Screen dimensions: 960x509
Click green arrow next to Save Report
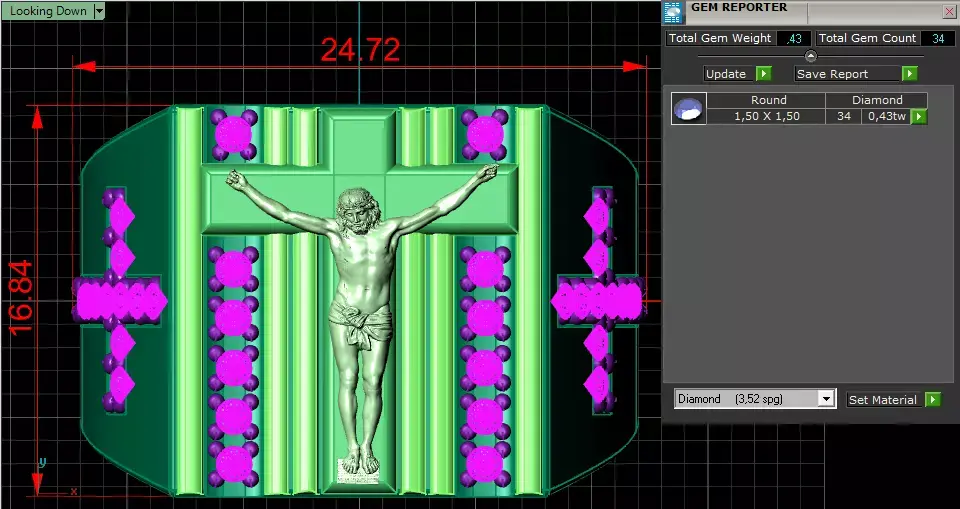click(x=910, y=74)
